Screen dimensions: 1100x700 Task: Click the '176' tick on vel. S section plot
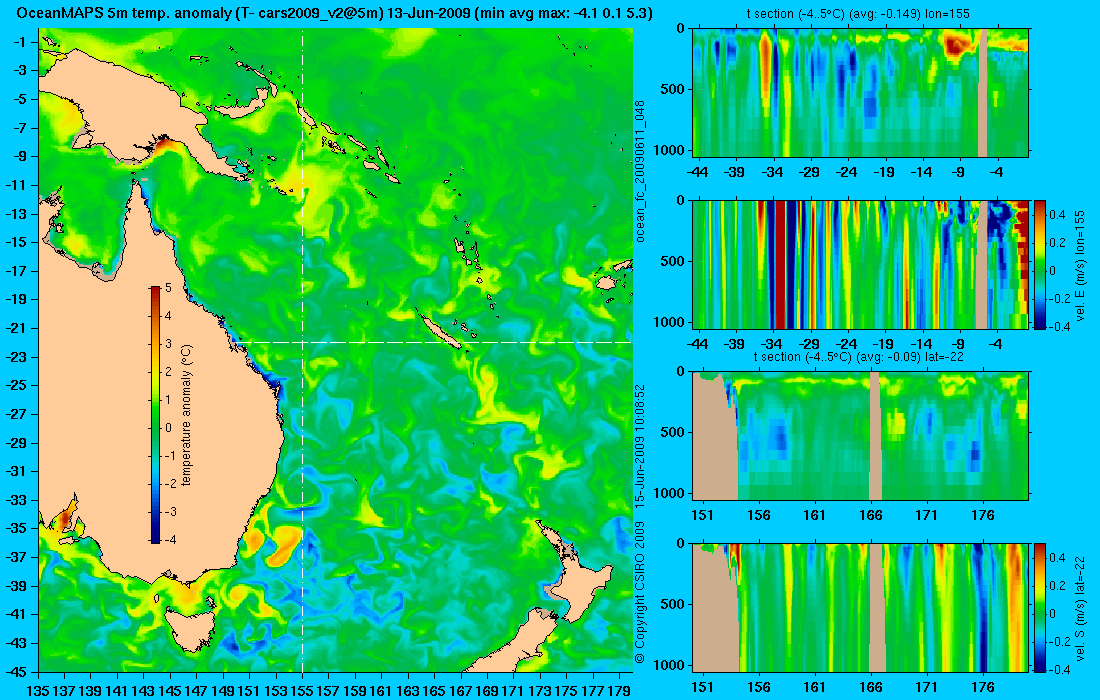pyautogui.click(x=983, y=687)
